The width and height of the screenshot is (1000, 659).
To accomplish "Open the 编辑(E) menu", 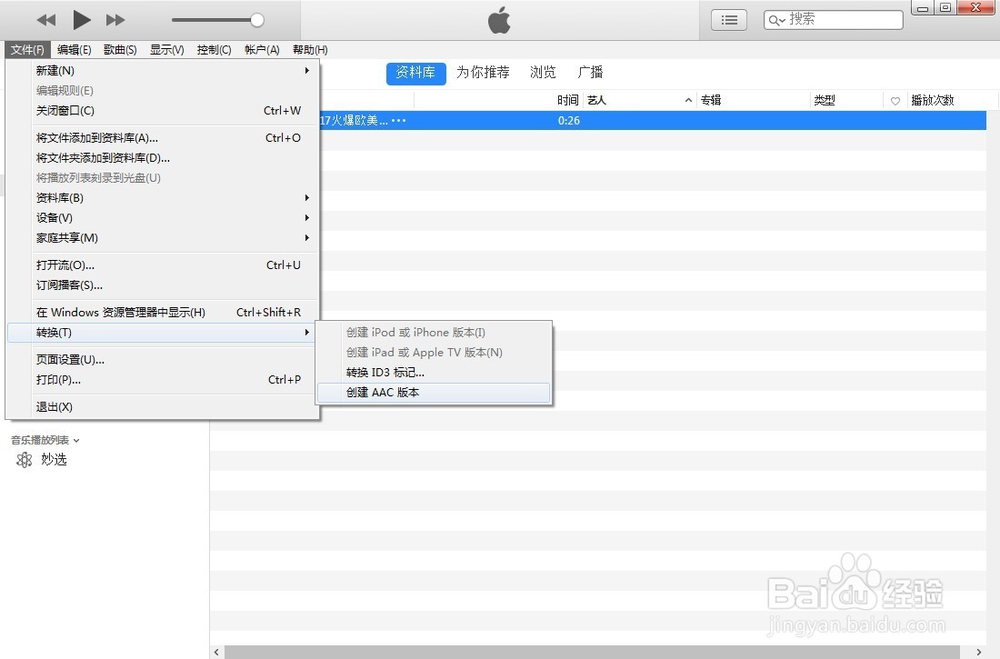I will point(74,50).
